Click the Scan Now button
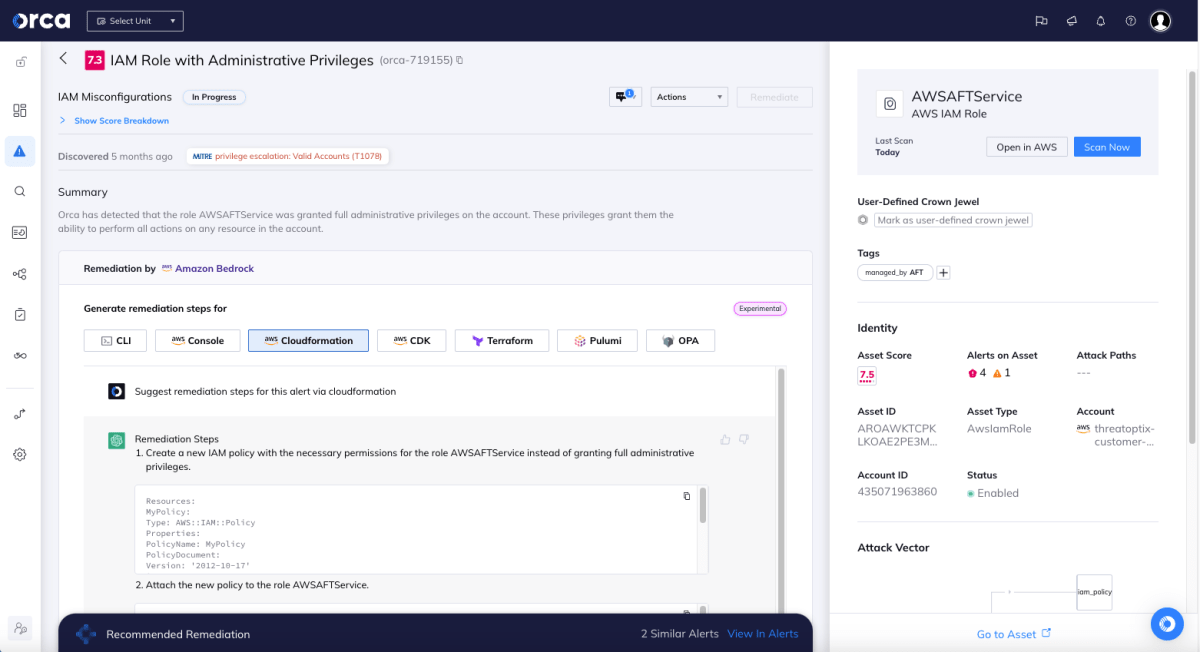Screen dimensions: 1200x652 pos(1107,147)
